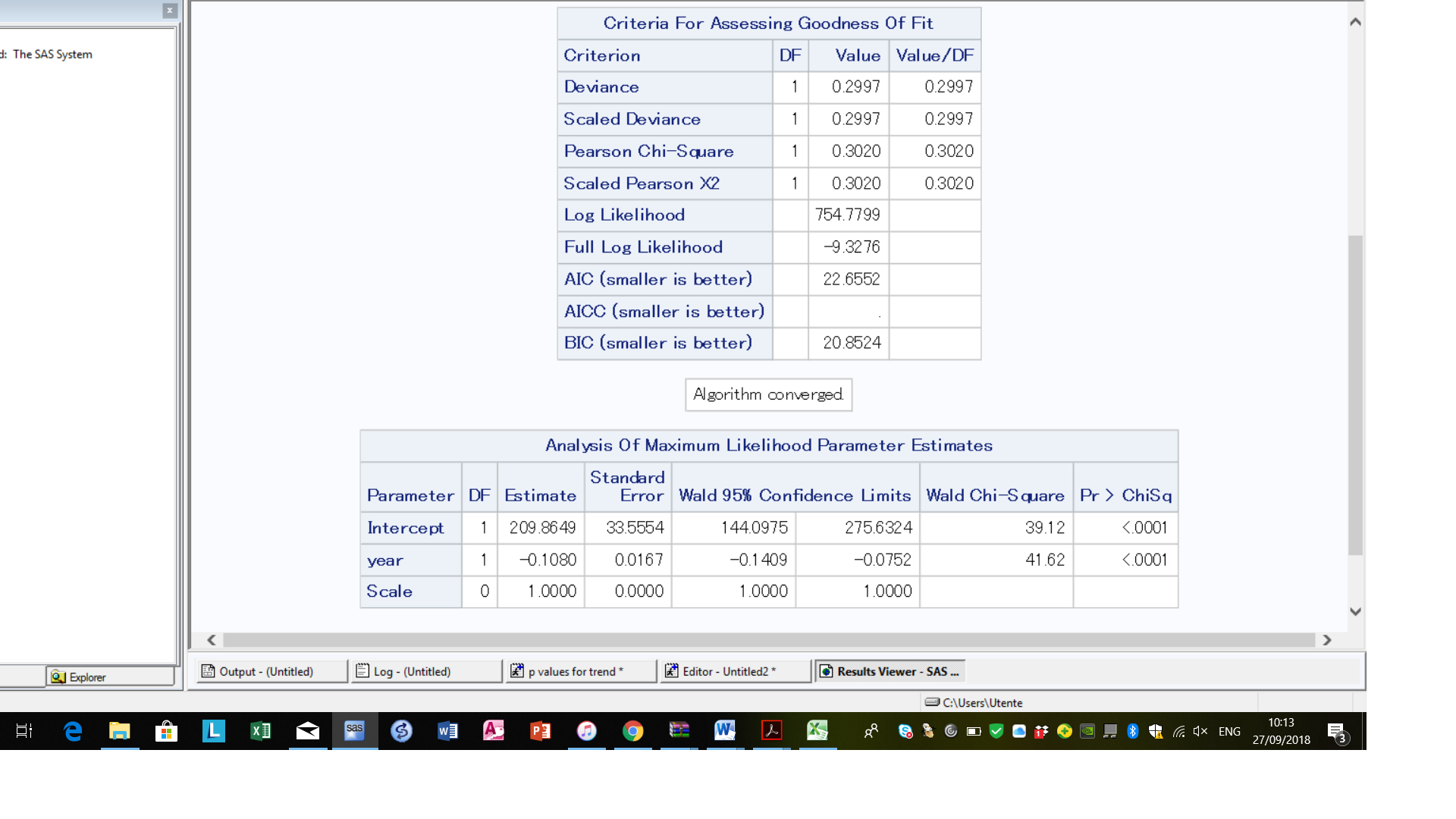
Task: Open Google Chrome from taskbar
Action: [x=632, y=731]
